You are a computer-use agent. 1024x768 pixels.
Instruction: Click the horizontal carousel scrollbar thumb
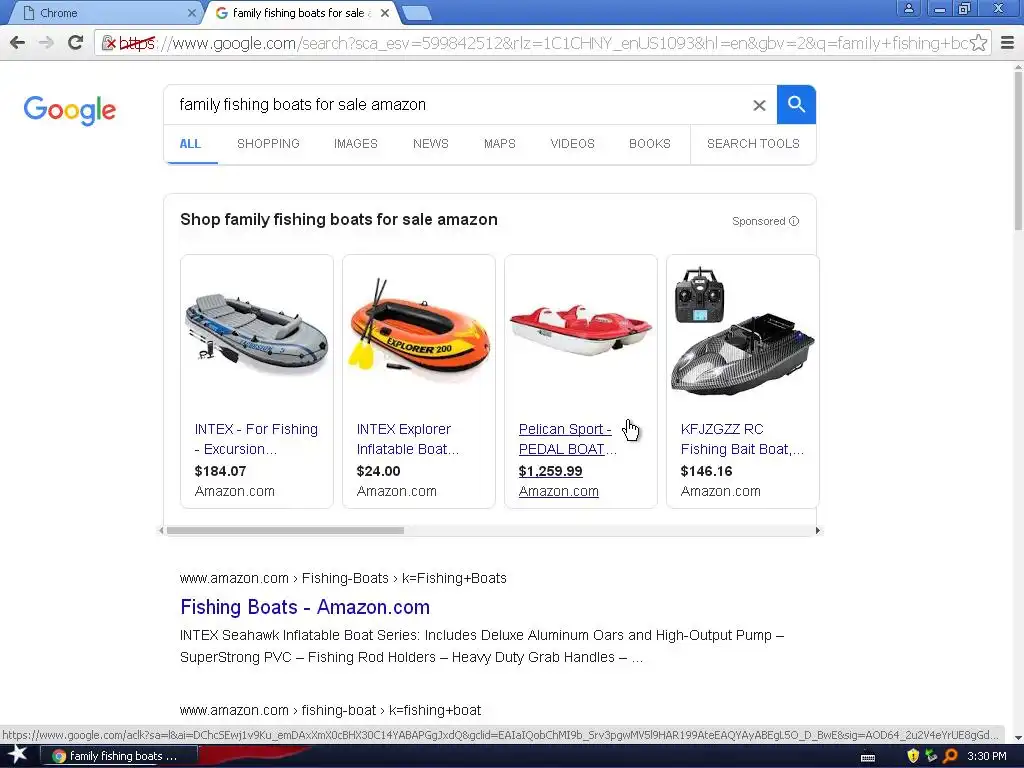[x=285, y=530]
